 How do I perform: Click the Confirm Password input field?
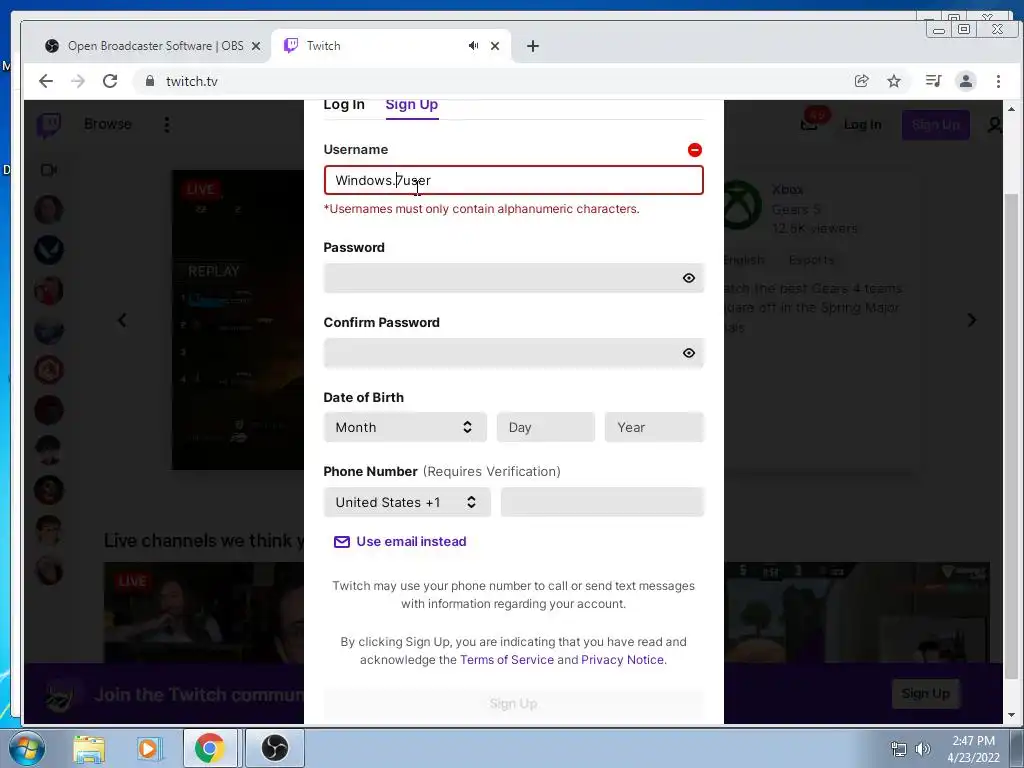[x=513, y=353]
